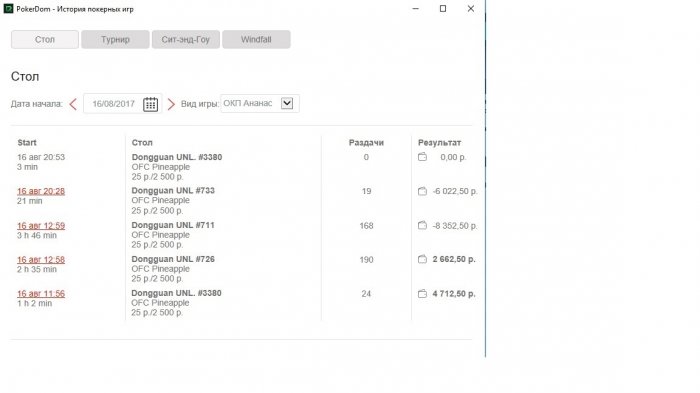Click wallet icon next to -8 352,50 р.
The width and height of the screenshot is (700, 393).
click(x=422, y=226)
